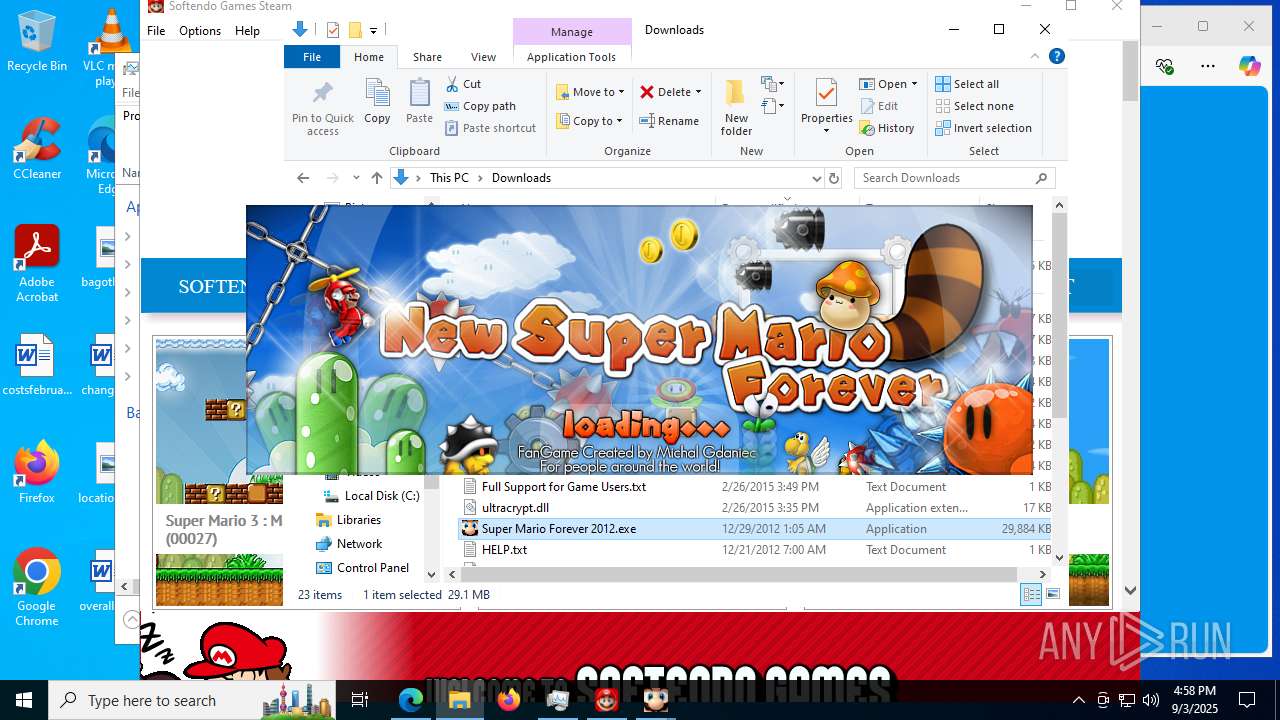Screen dimensions: 1280x720
Task: Click the Pin to Quick access icon
Action: [x=323, y=108]
